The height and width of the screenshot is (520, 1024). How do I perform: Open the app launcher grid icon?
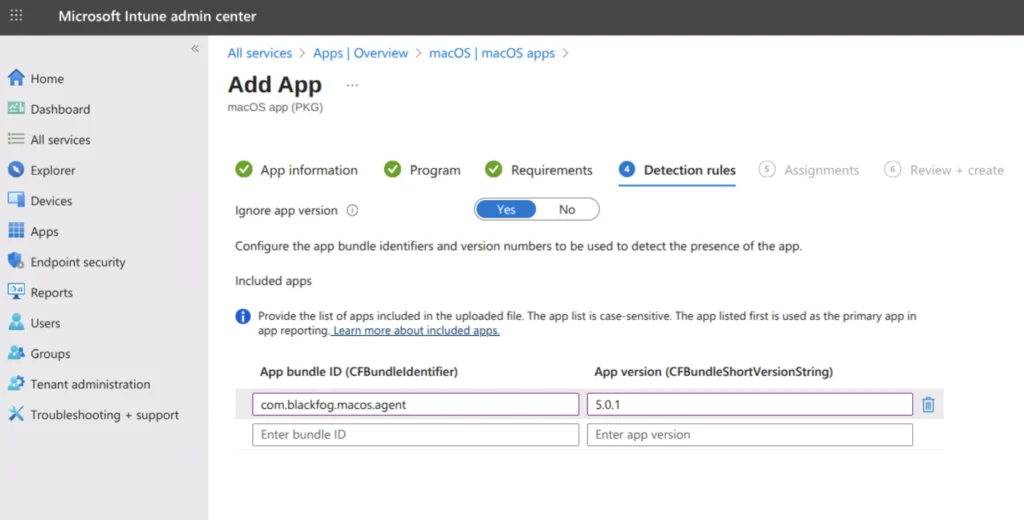pos(16,16)
